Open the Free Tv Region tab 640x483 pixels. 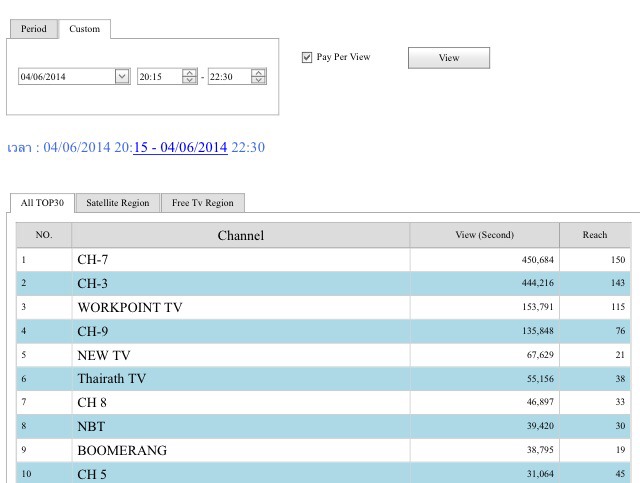(203, 203)
